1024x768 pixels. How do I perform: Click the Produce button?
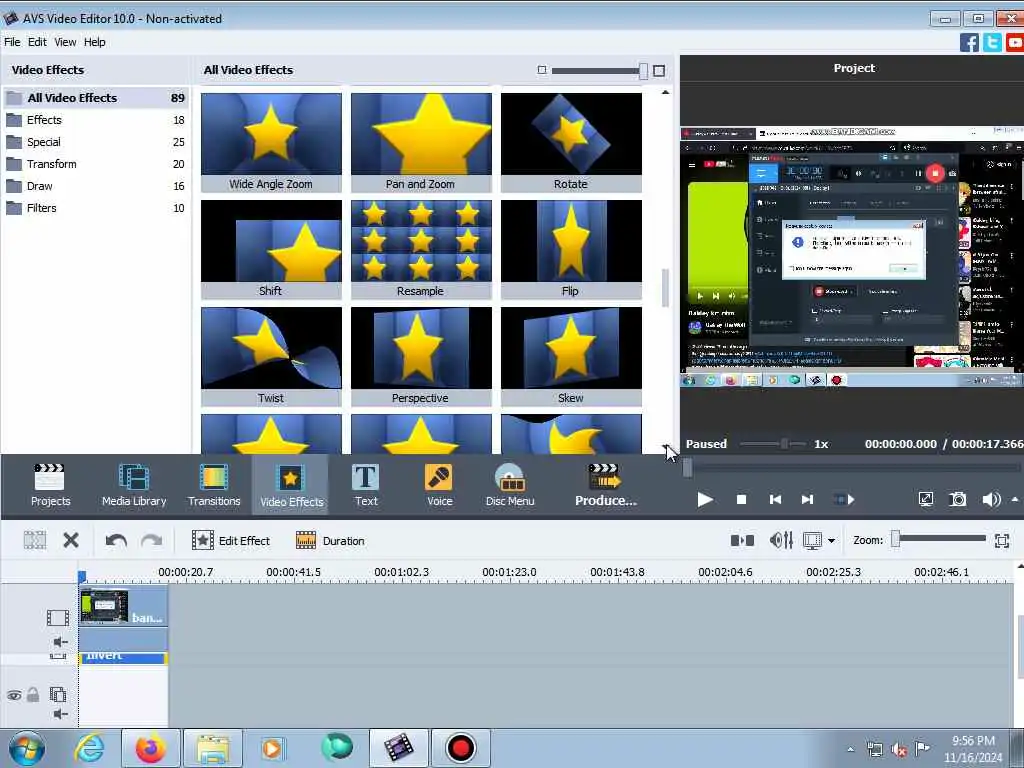tap(605, 485)
